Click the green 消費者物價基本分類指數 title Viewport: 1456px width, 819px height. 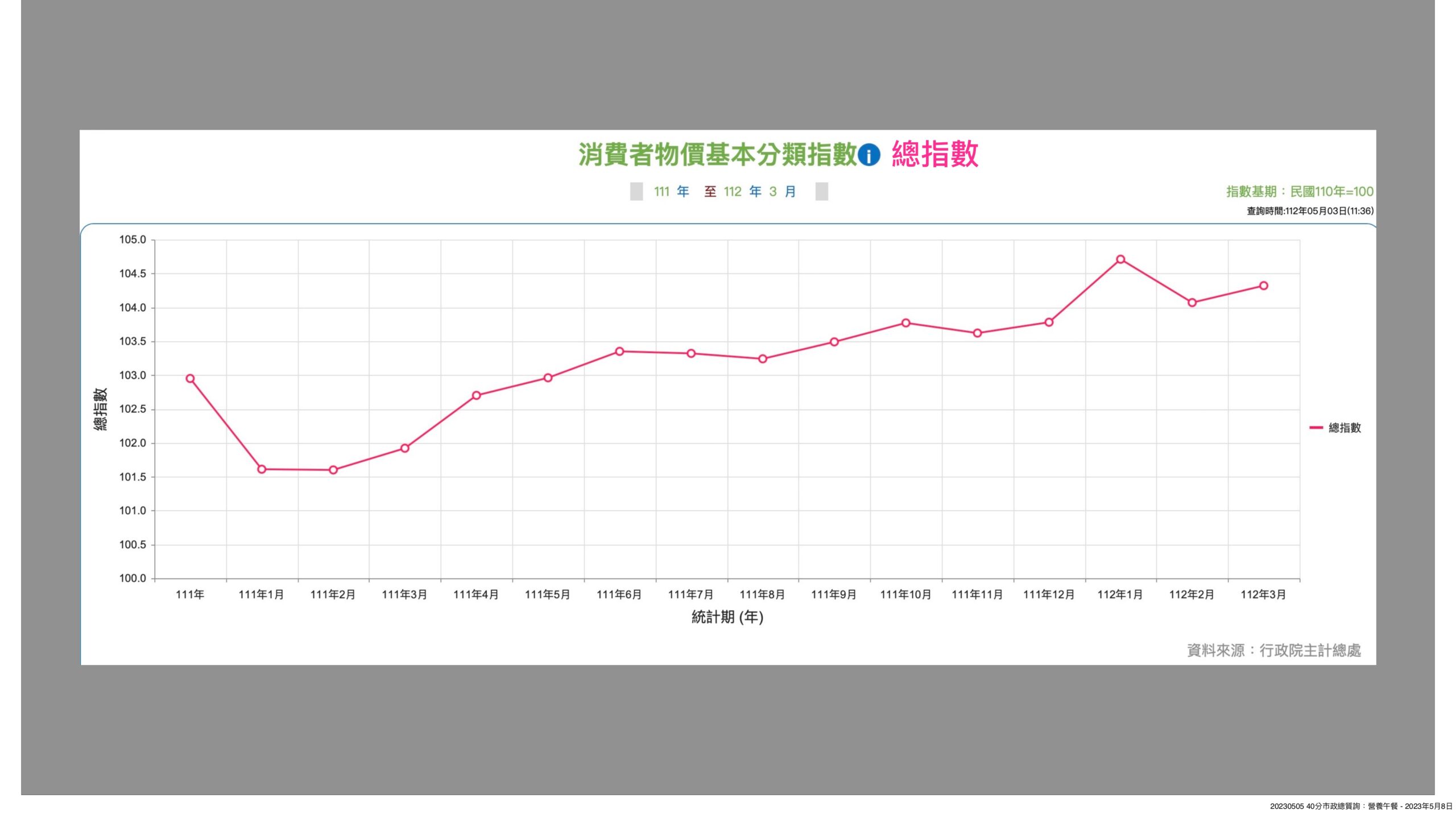pyautogui.click(x=717, y=155)
